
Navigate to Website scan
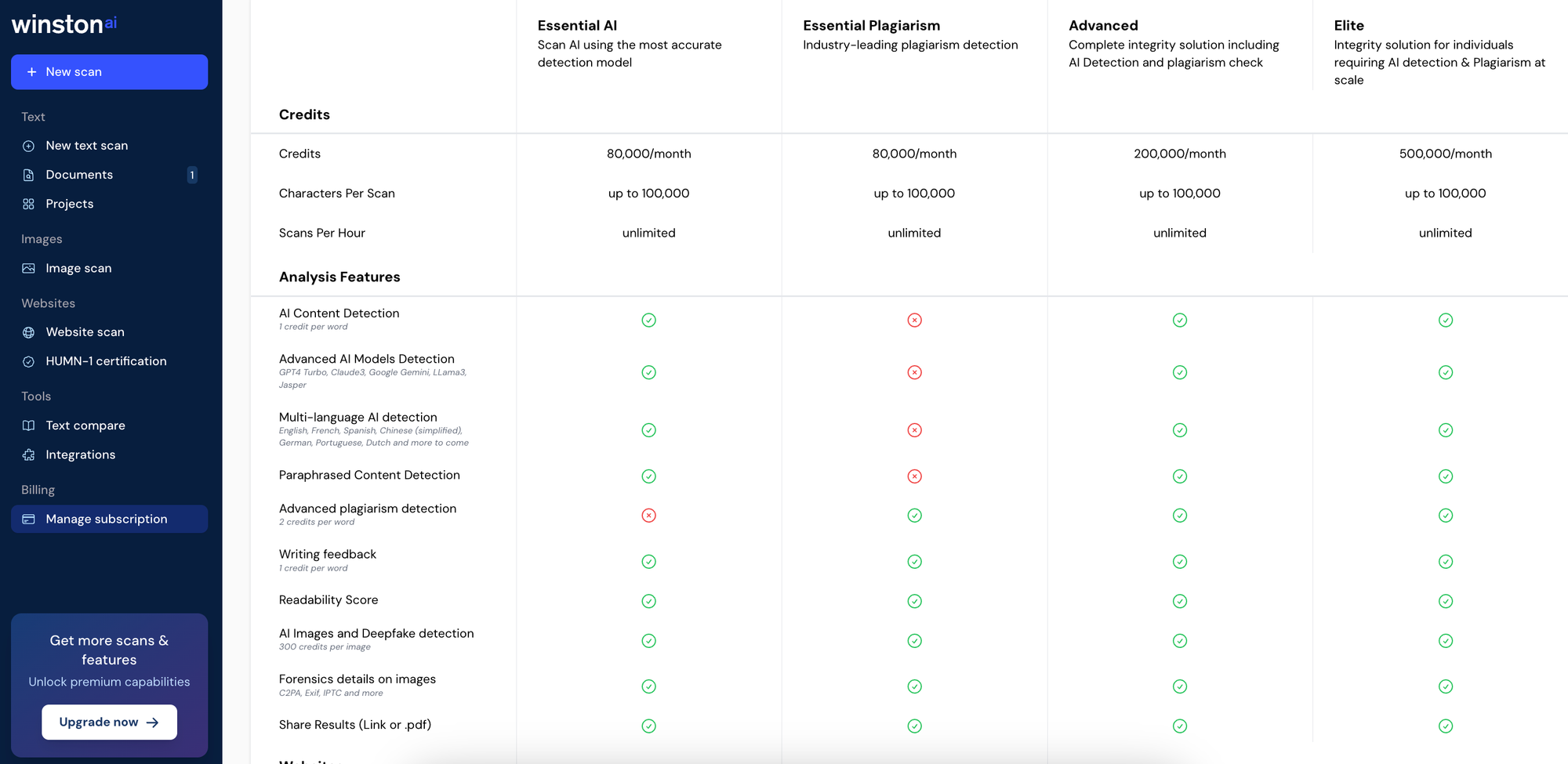pos(109,332)
